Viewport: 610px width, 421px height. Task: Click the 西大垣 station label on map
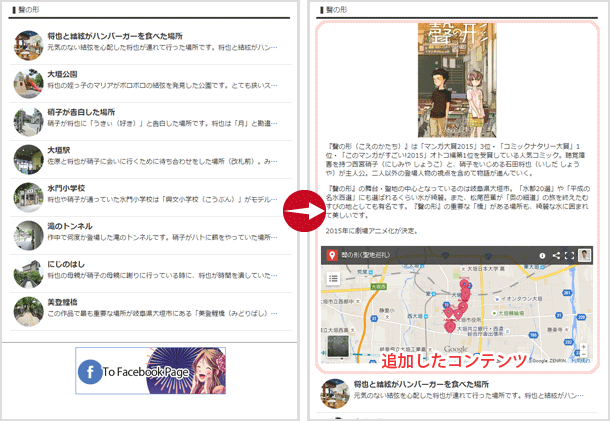pyautogui.click(x=415, y=316)
